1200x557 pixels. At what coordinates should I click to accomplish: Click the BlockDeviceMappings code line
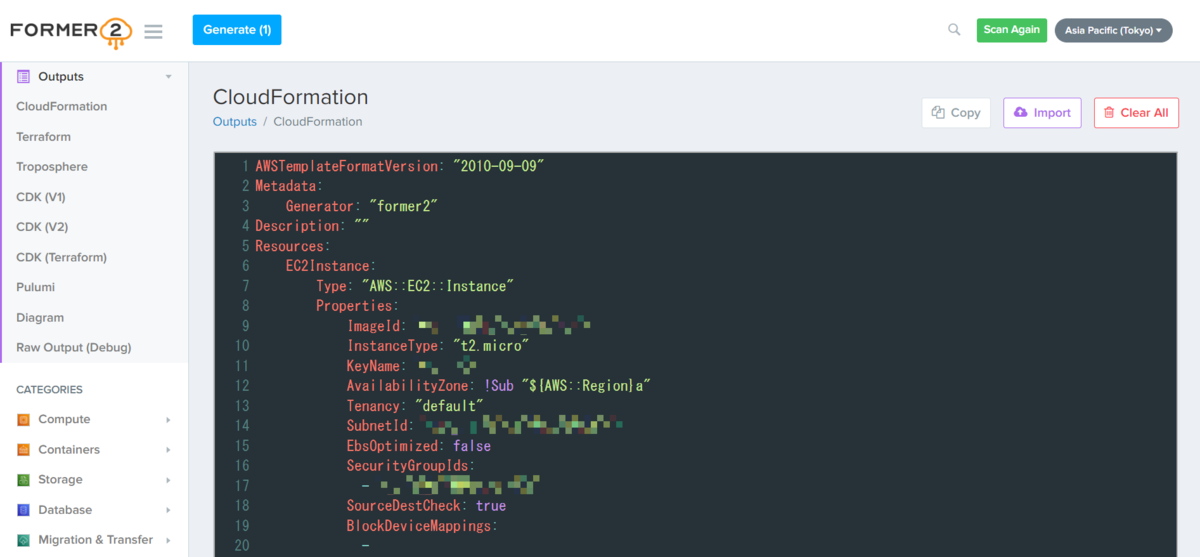(422, 526)
